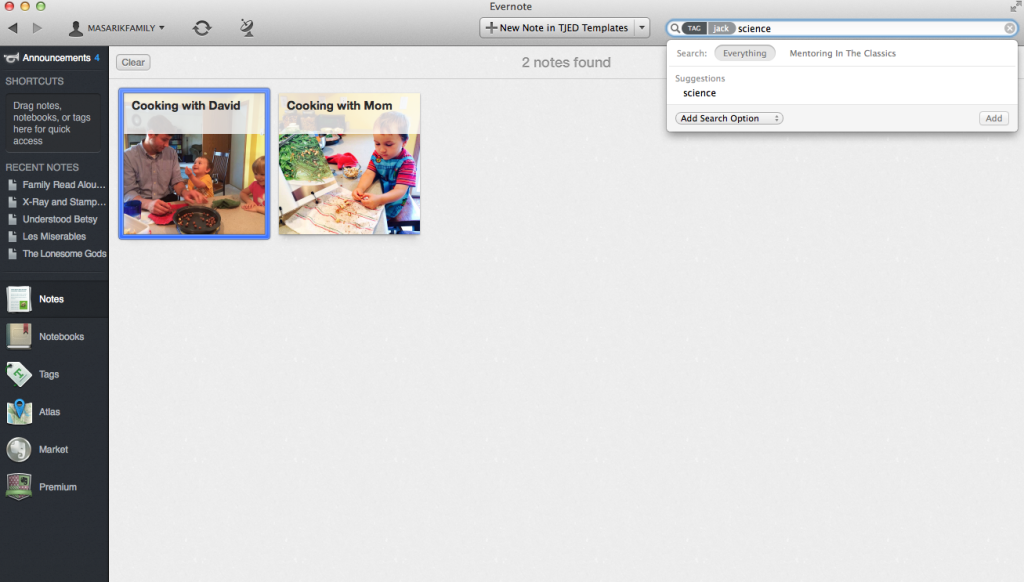
Task: Click the Notebooks sidebar icon
Action: 18,336
